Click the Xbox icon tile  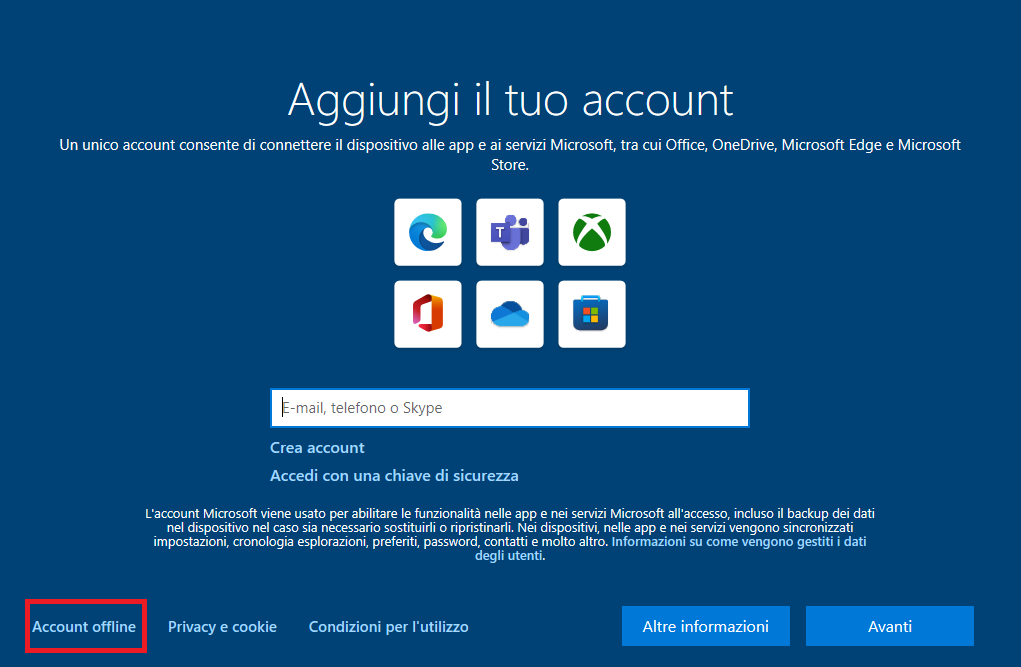click(x=592, y=233)
